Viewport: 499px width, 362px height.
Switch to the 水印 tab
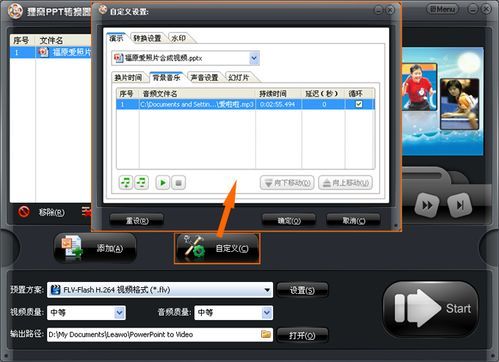(x=179, y=38)
